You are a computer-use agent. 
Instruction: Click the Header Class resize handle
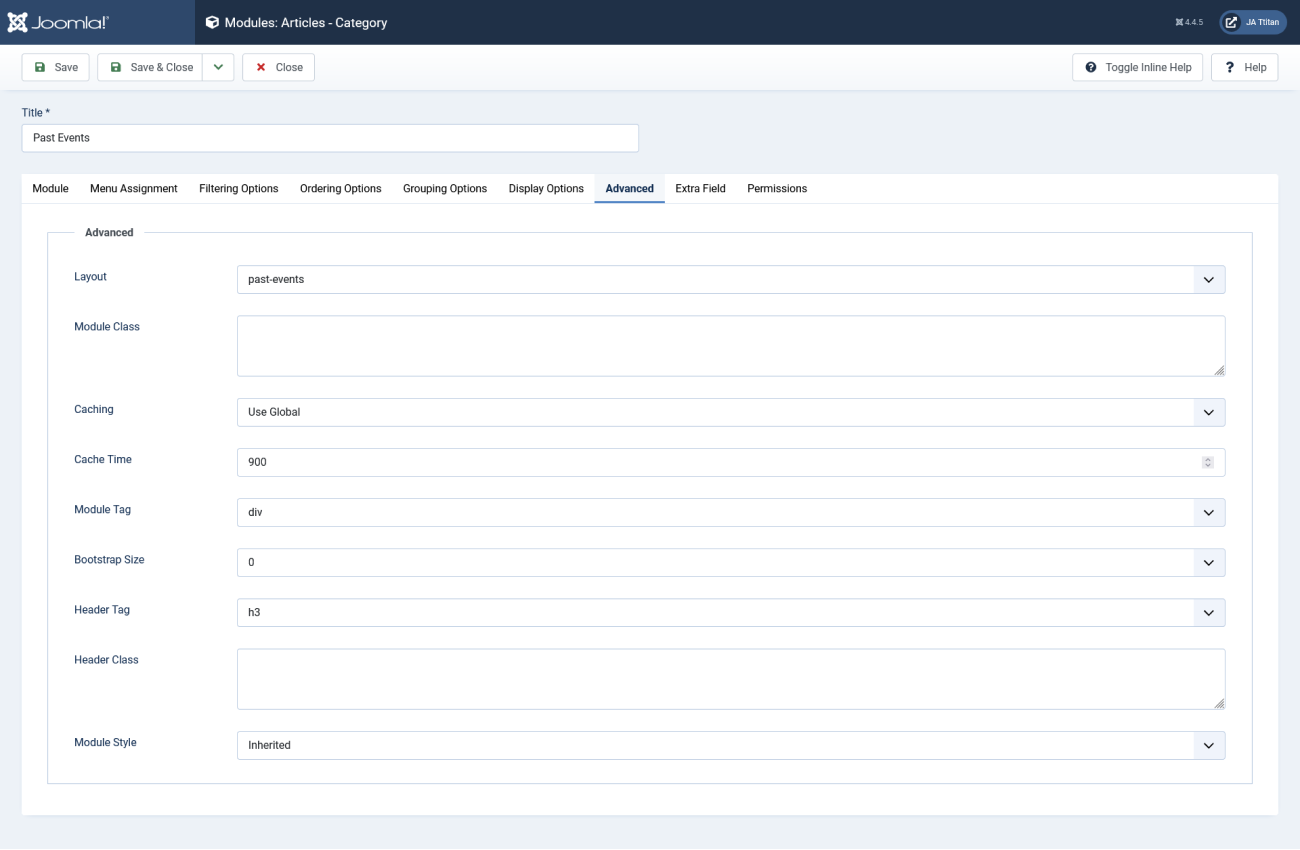coord(1219,703)
